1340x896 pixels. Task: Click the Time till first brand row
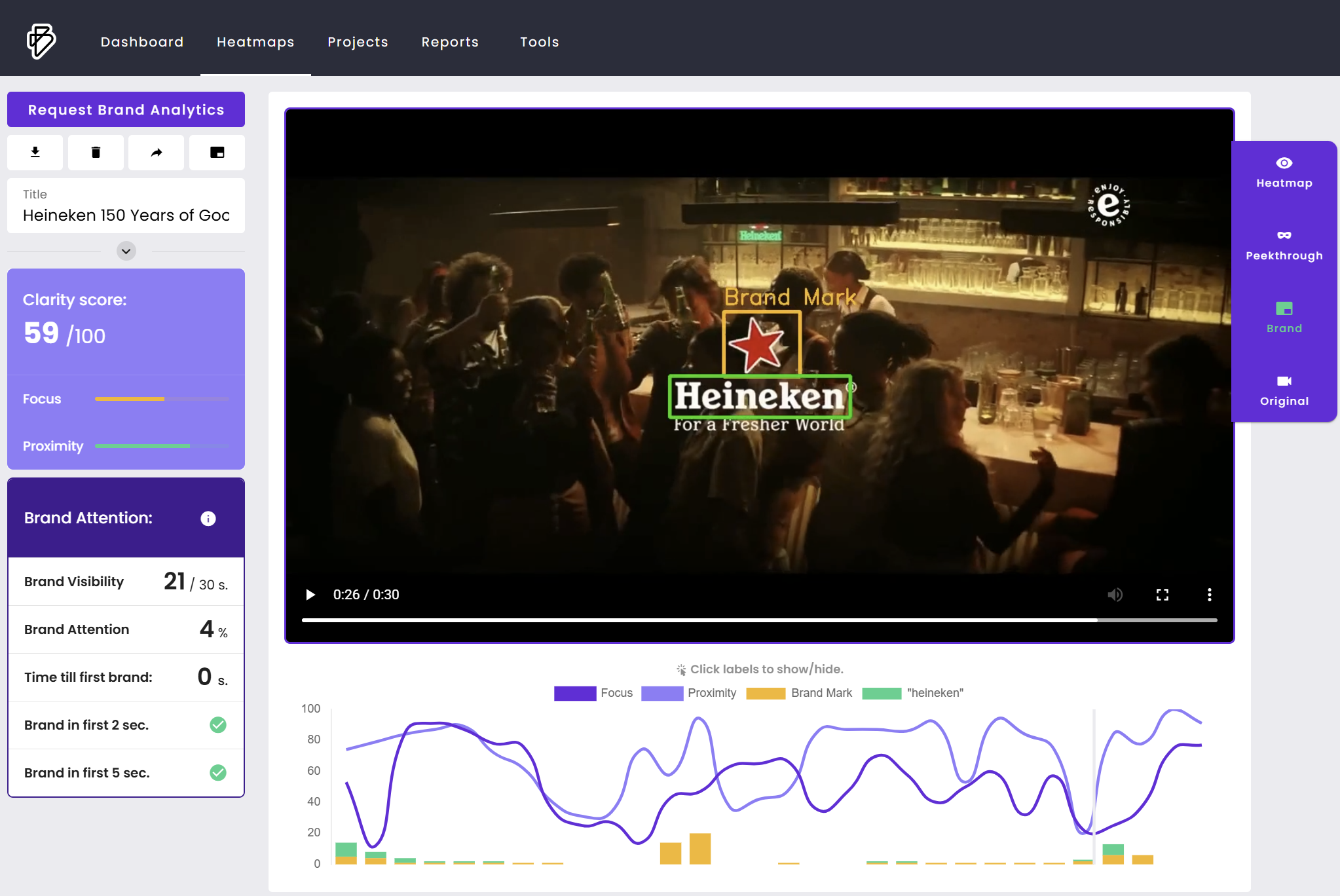(126, 677)
